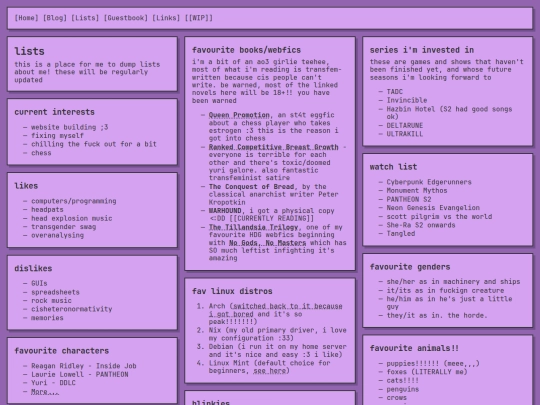Screen dimensions: 540x405
Task: Click 'Yuri - DDLC' entry
Action: (x=53, y=383)
